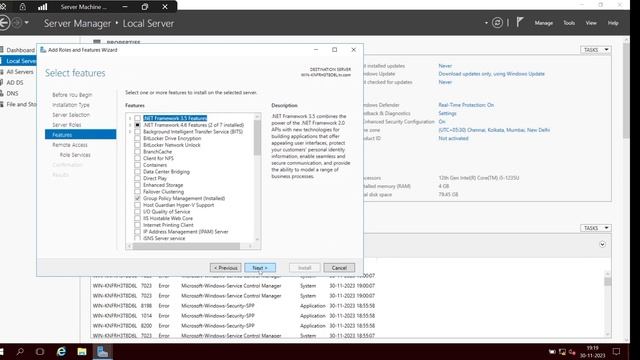Open Internet Explorer from the taskbar
This screenshot has height=360, width=640.
(x=61, y=351)
